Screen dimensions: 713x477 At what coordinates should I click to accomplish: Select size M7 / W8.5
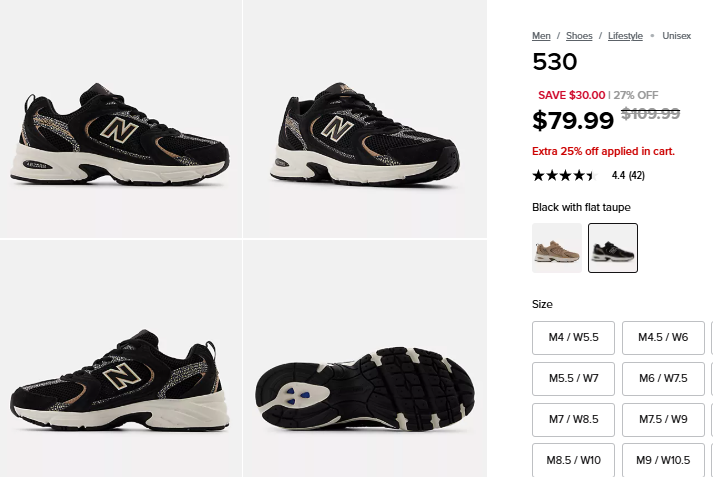(573, 419)
